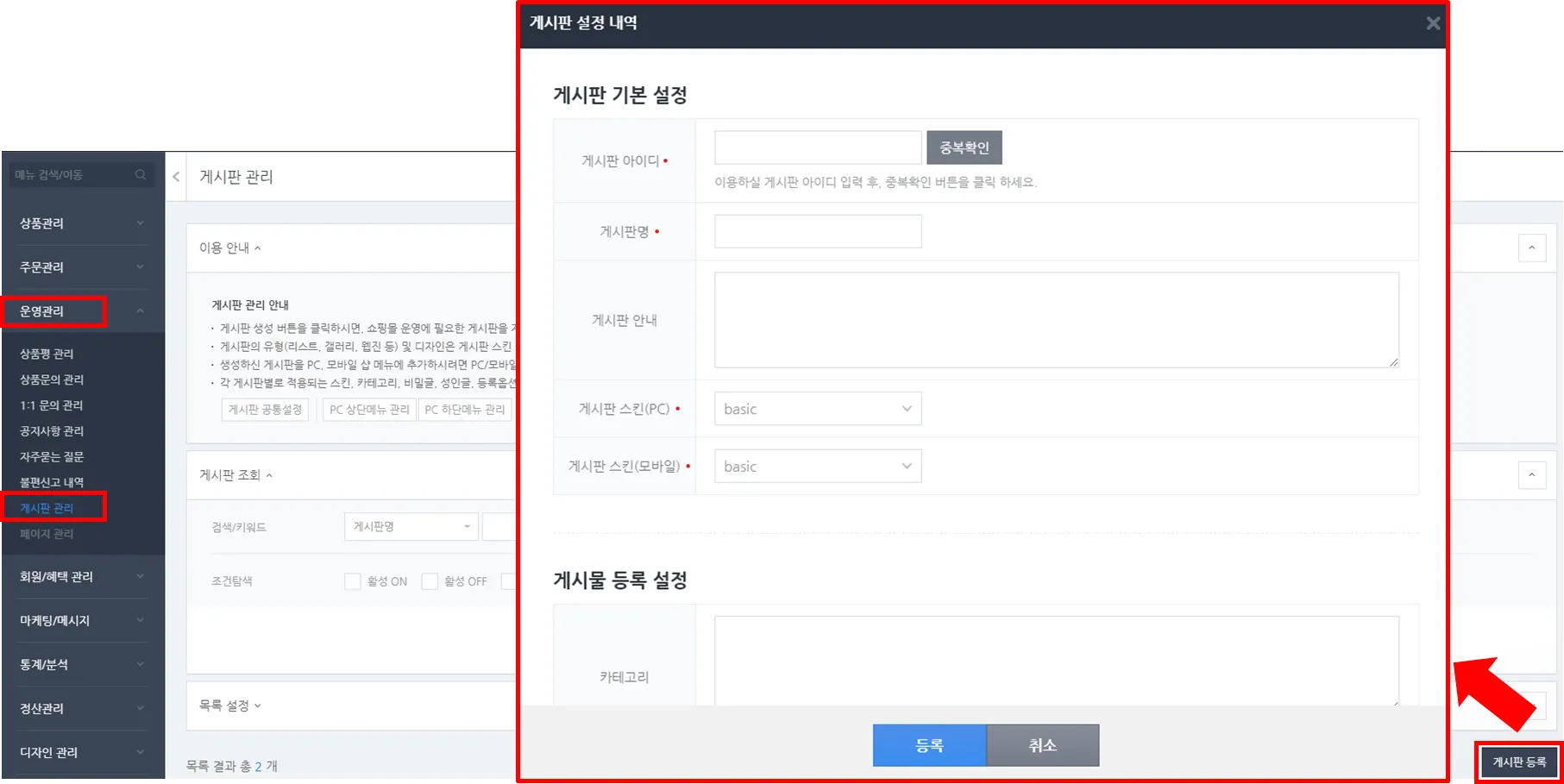Toggle the 게시판 조회 section header
1564x784 pixels.
[236, 475]
